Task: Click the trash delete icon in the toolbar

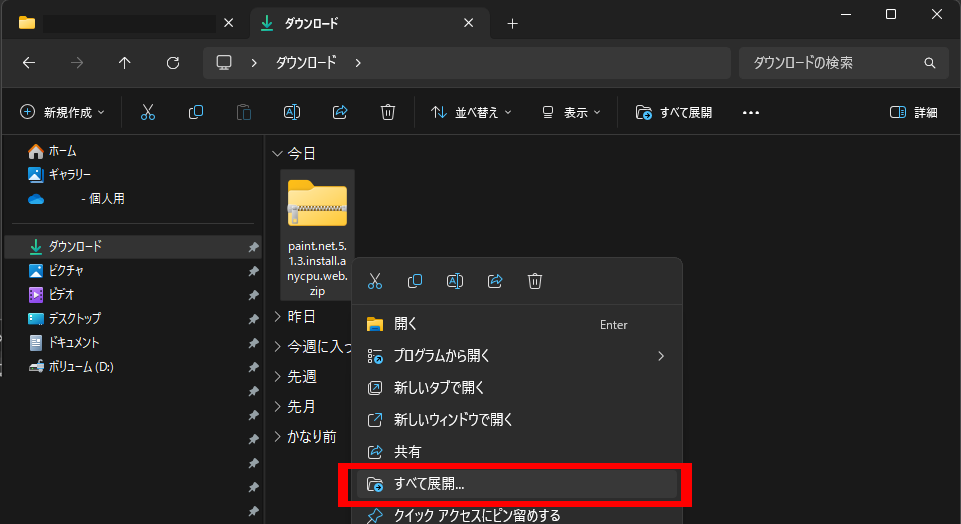Action: (x=388, y=113)
